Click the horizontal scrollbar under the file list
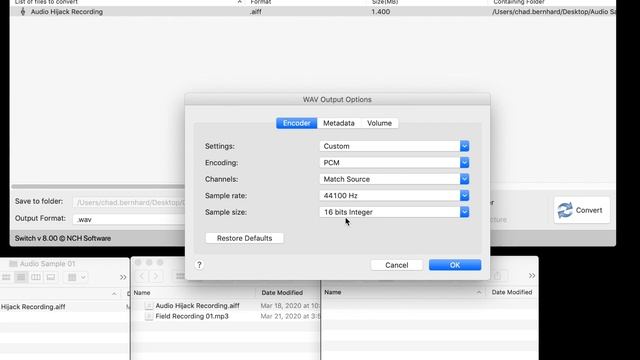 98,187
